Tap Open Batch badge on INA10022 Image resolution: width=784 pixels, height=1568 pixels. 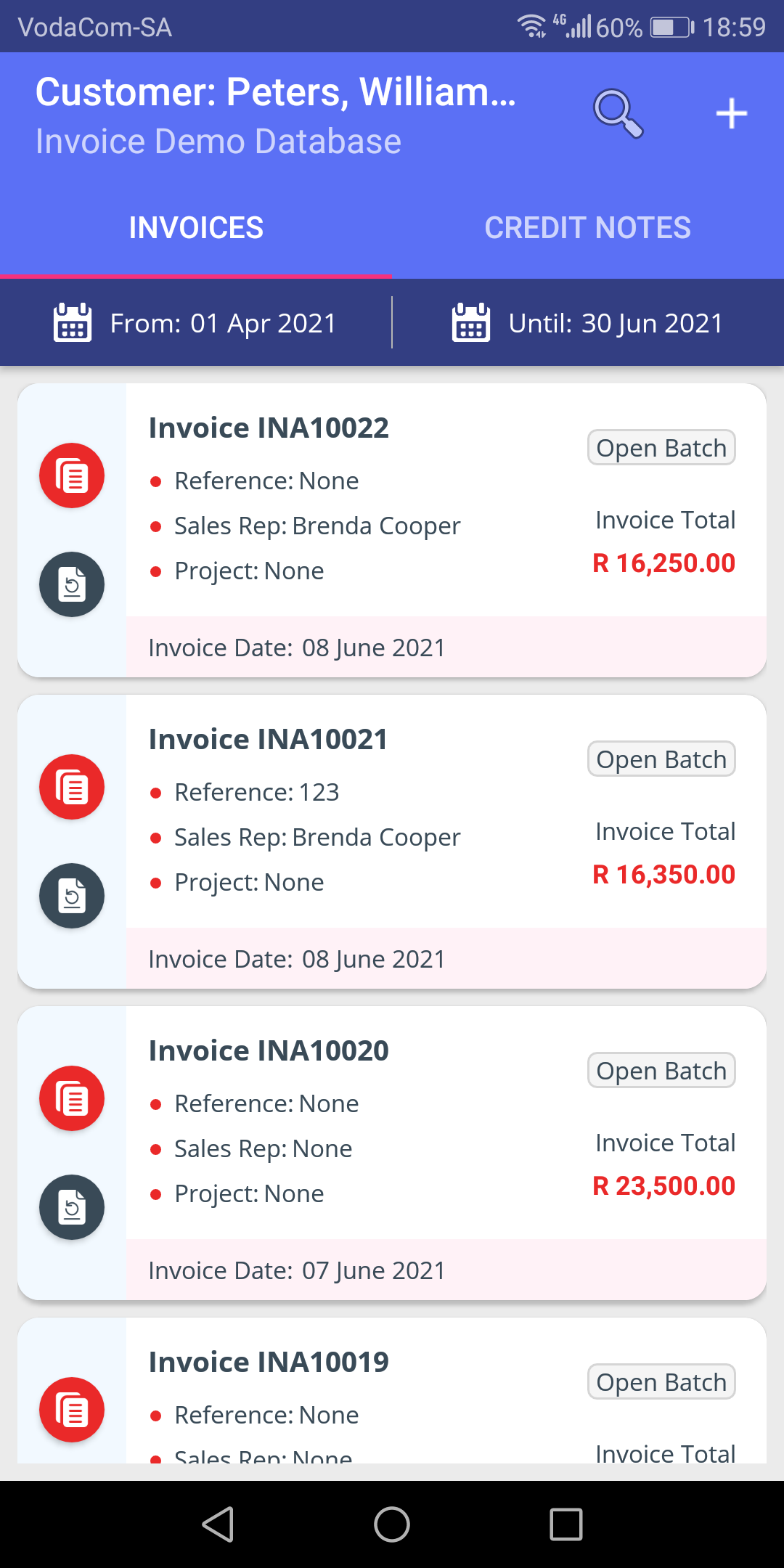coord(661,448)
